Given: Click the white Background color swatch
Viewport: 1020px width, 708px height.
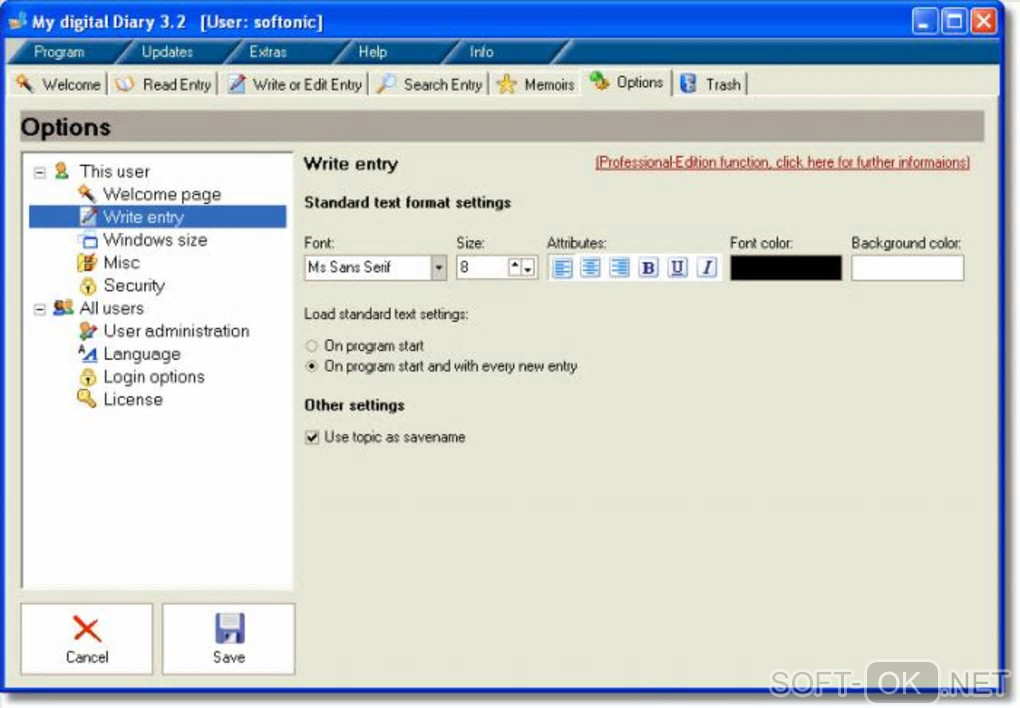Looking at the screenshot, I should click(907, 267).
